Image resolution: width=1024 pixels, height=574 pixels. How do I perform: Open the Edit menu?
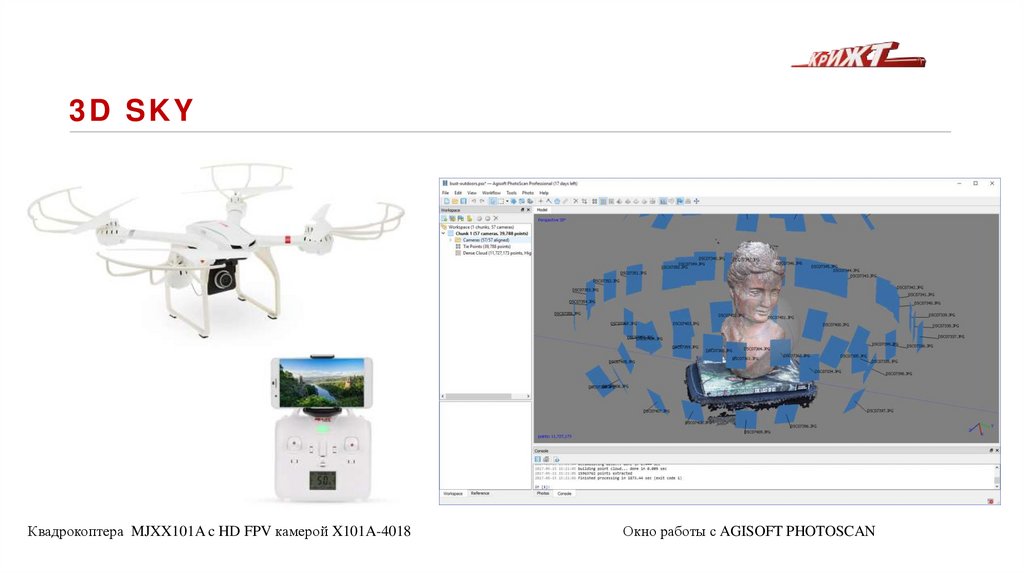(x=458, y=193)
